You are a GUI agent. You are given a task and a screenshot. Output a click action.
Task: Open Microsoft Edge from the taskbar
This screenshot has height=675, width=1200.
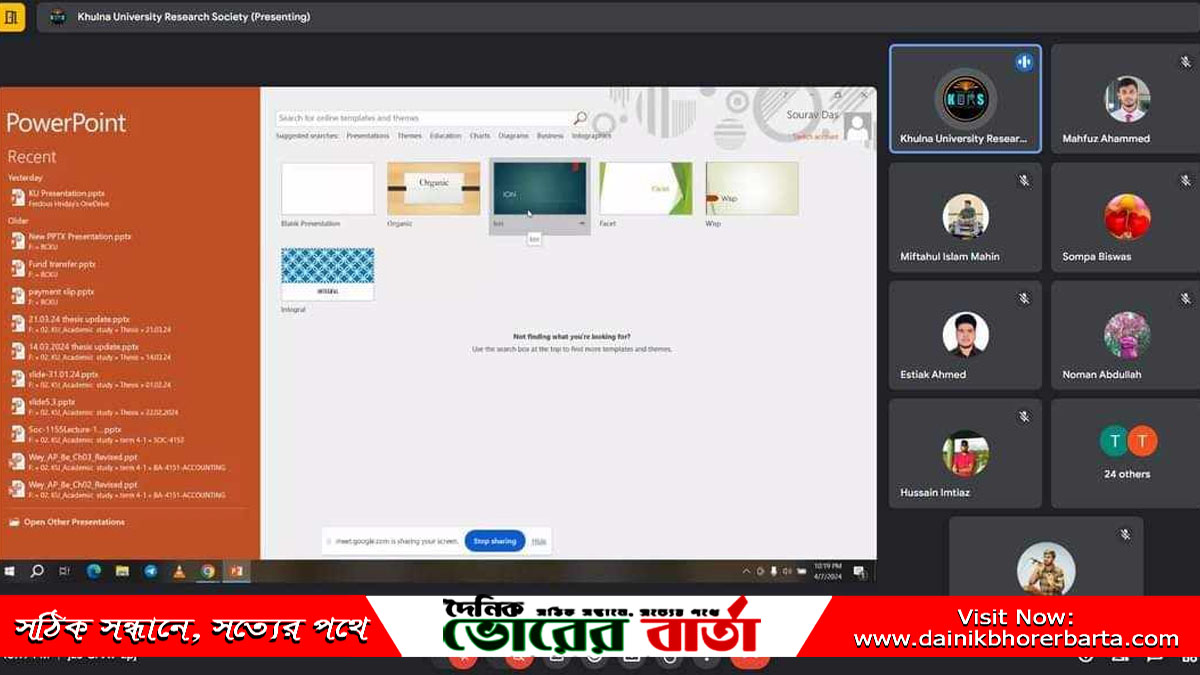click(x=94, y=571)
